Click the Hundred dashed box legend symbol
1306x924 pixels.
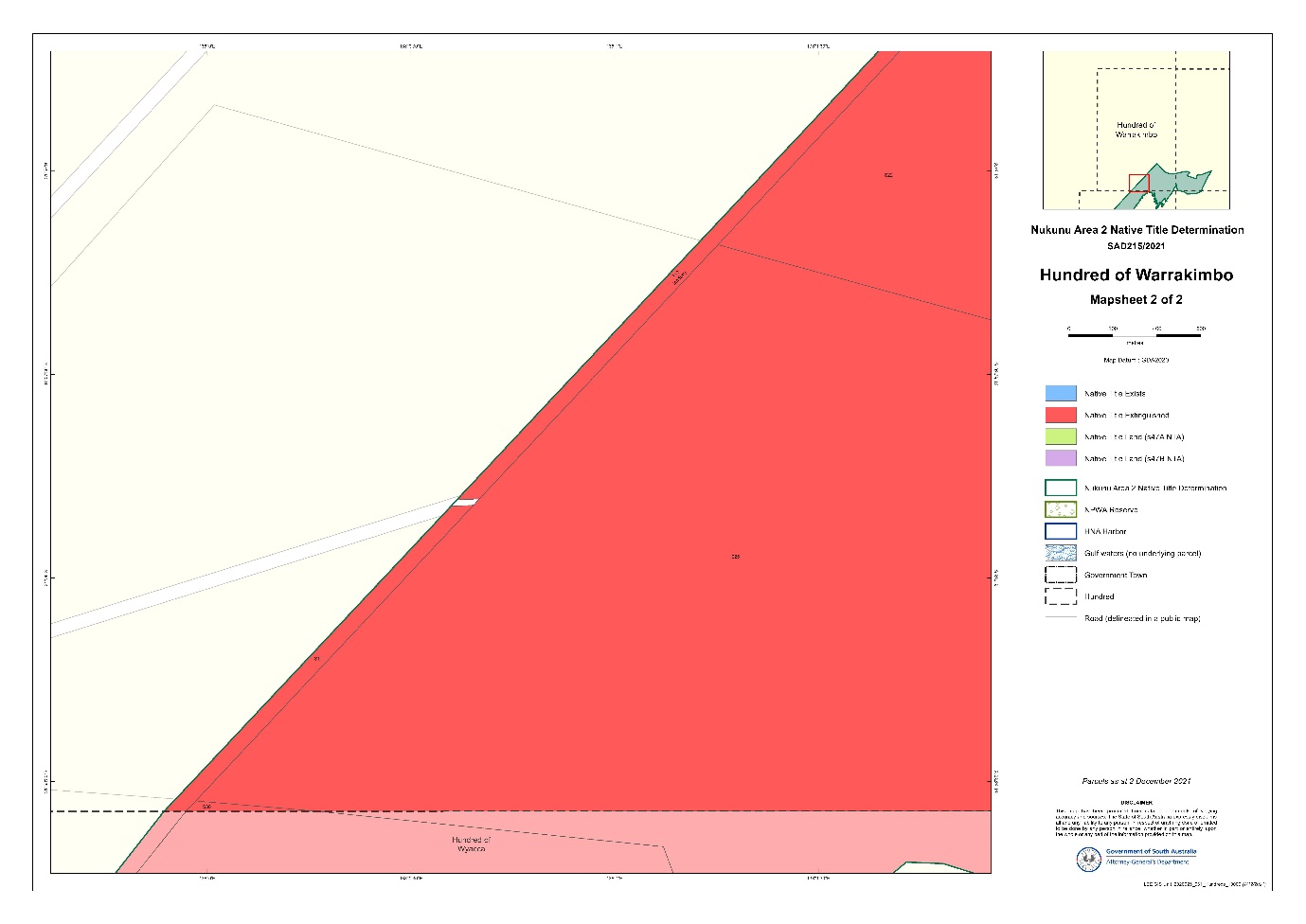point(1061,596)
